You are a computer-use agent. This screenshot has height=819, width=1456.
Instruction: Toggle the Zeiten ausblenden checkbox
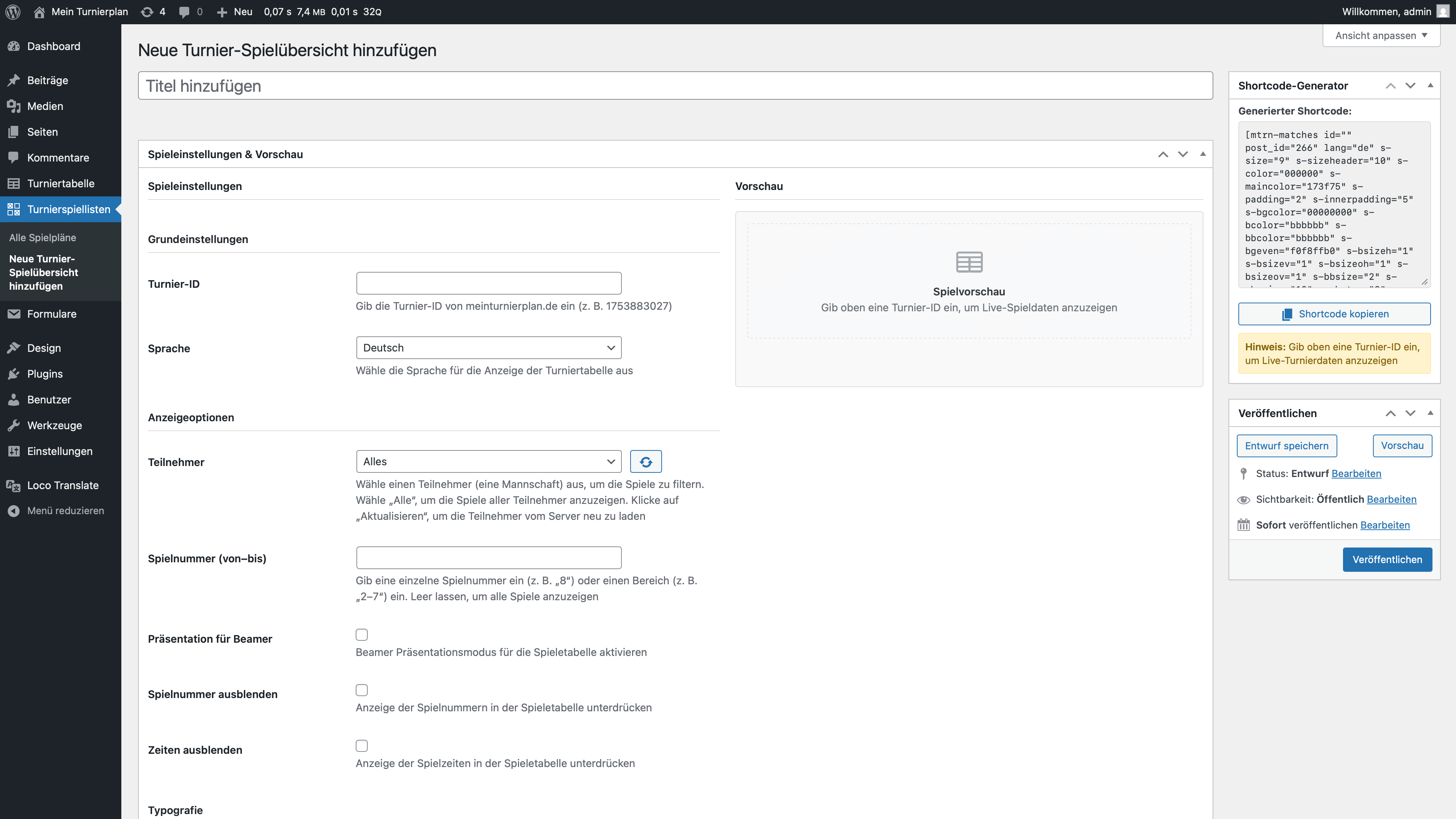click(362, 745)
